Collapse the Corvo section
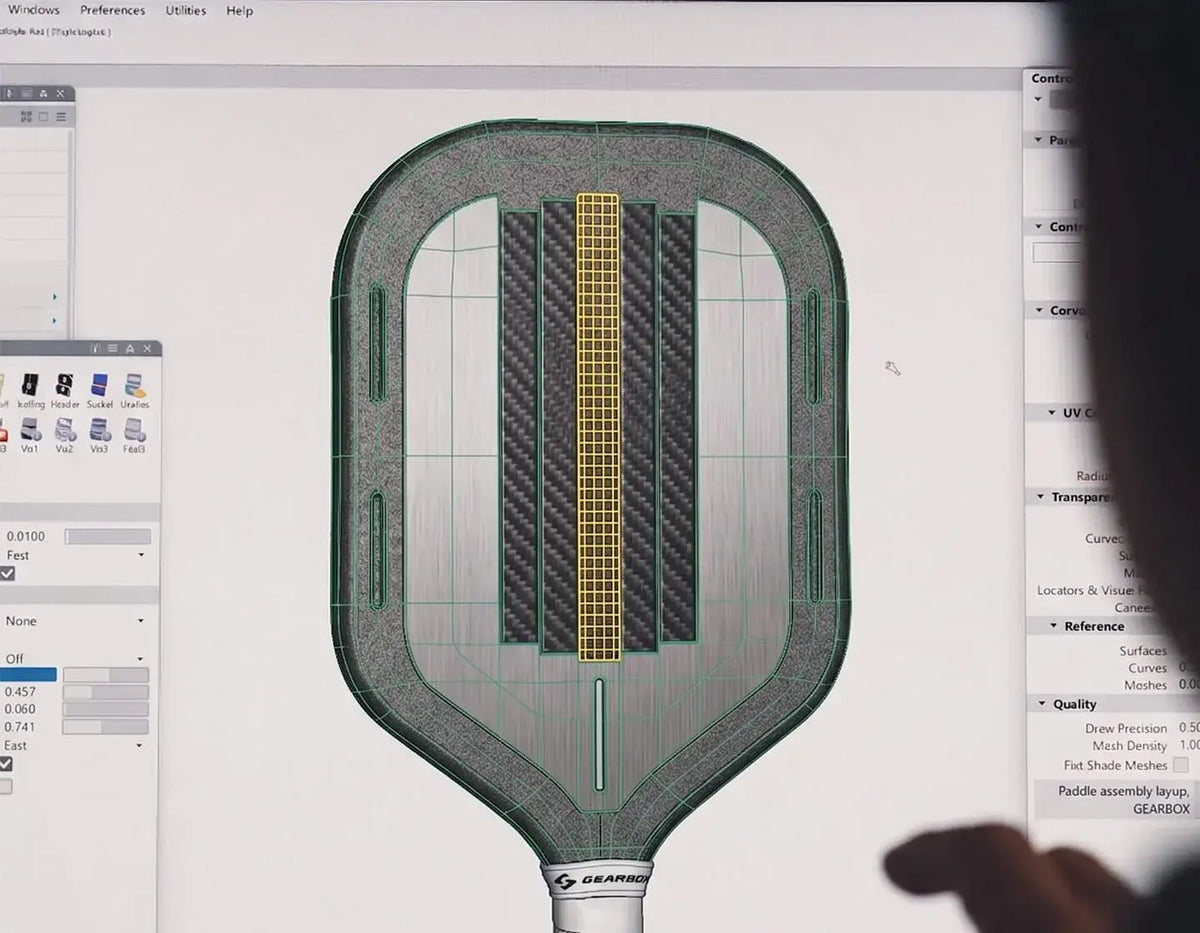1200x933 pixels. (1038, 311)
